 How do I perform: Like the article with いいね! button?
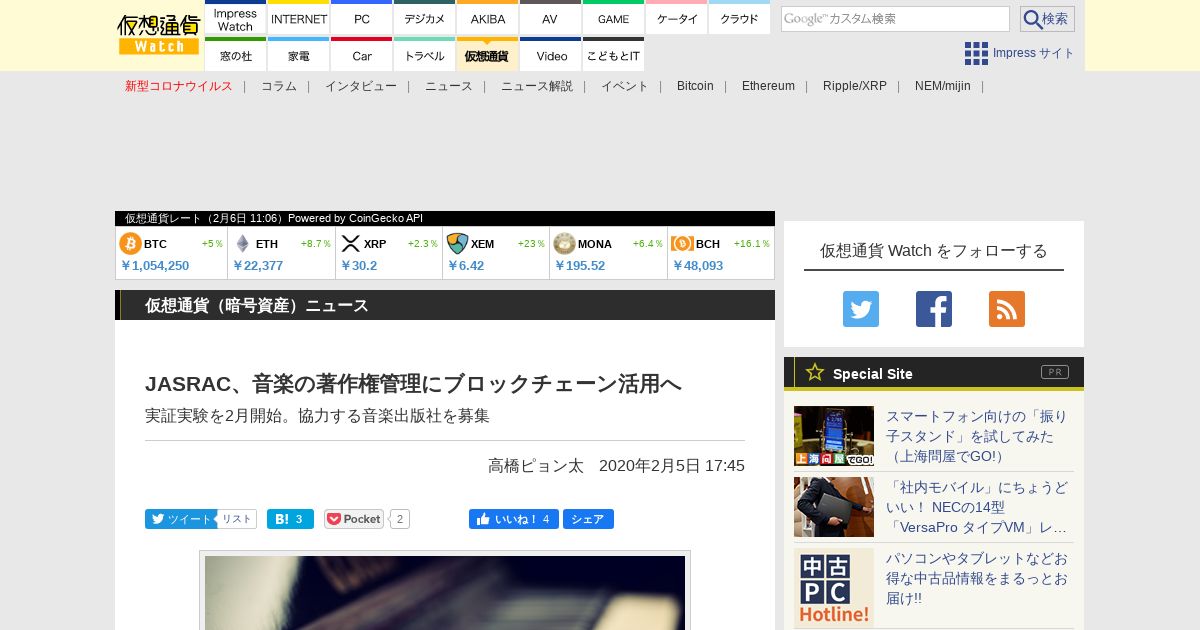(x=514, y=519)
